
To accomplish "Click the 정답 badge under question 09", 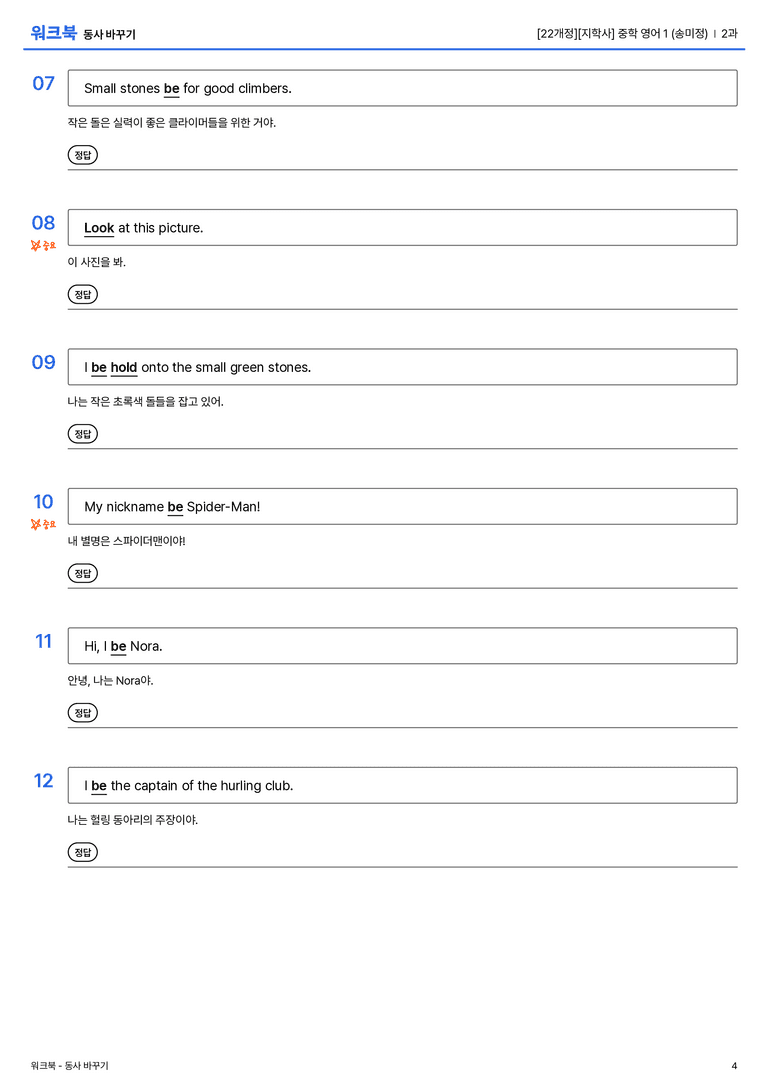I will pos(82,433).
